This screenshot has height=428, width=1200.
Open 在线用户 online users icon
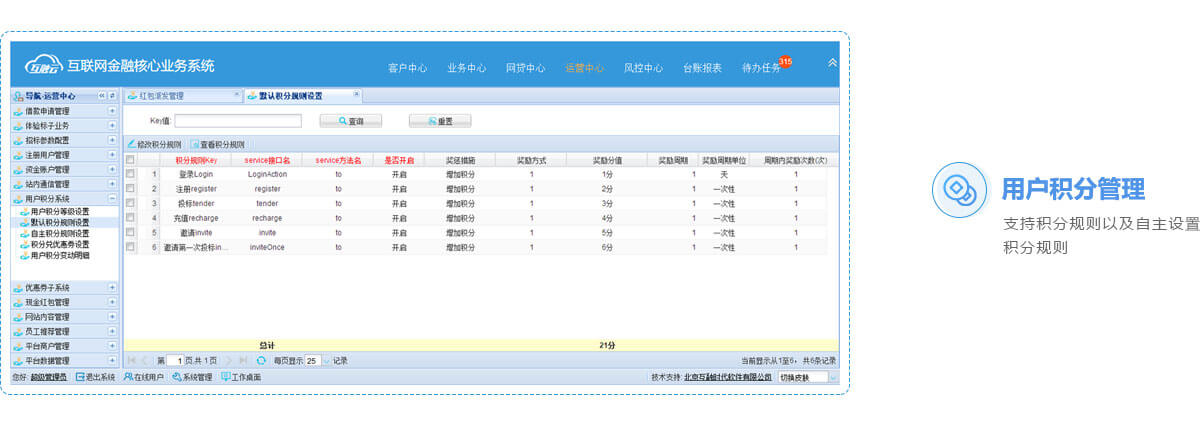pos(128,377)
